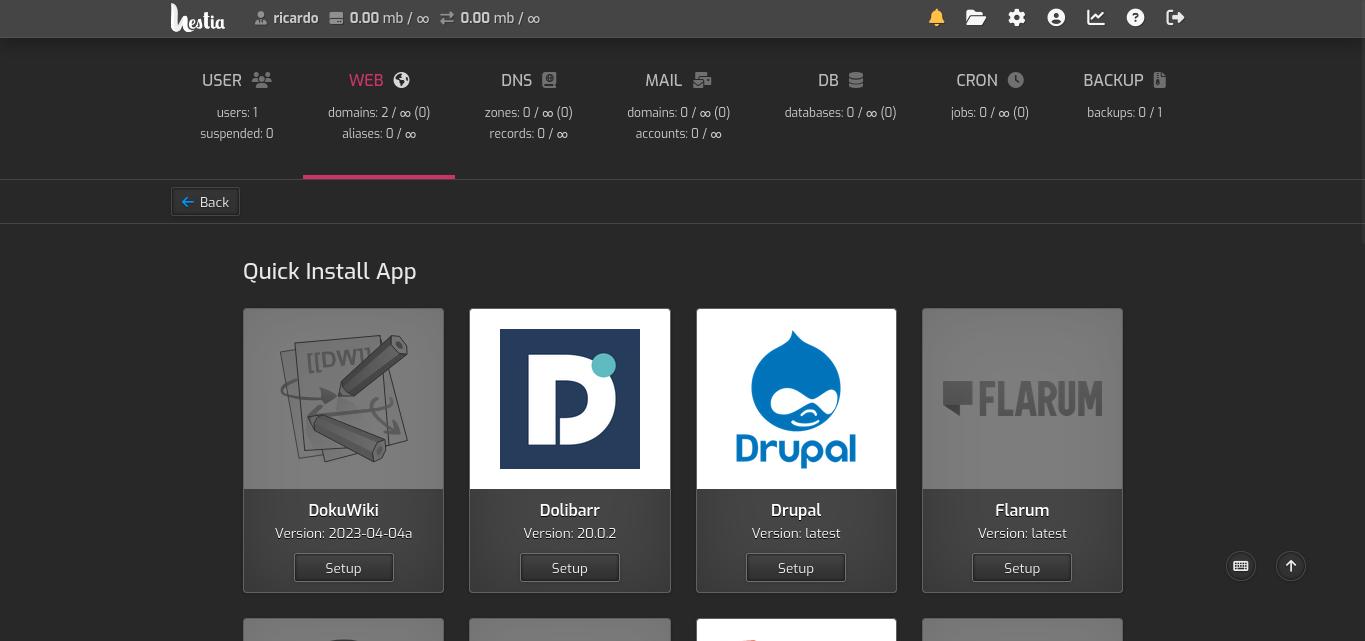The width and height of the screenshot is (1365, 641).
Task: Click 'zones: 0 / ∞ (0)' text
Action: [529, 113]
